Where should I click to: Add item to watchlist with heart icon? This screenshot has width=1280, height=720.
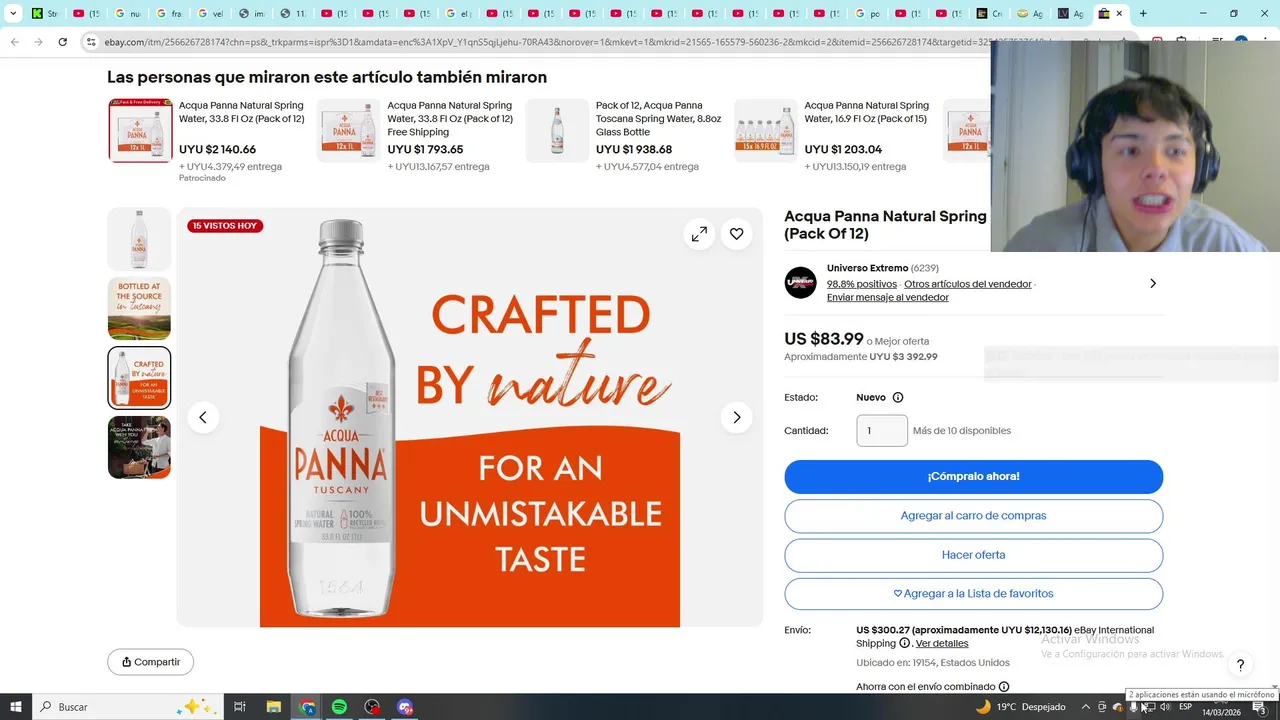pos(736,234)
